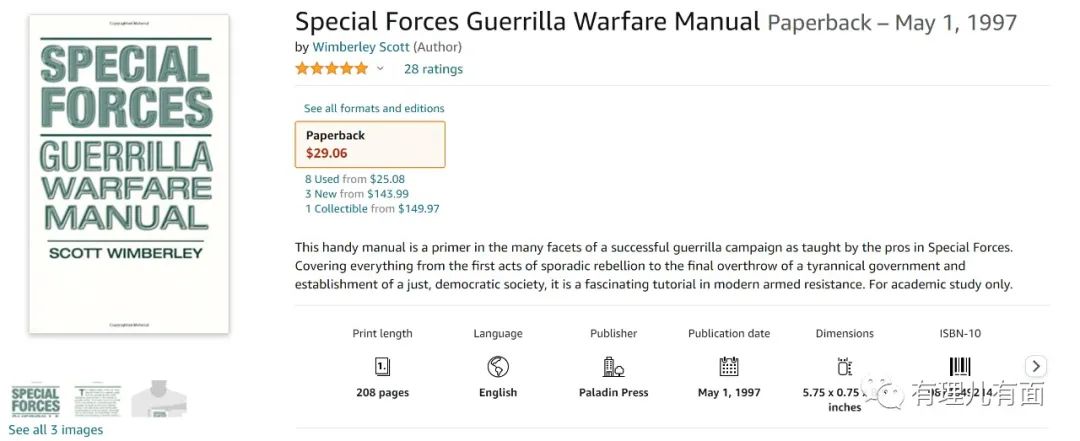1080x441 pixels.
Task: Click the ISBN-10 barcode icon
Action: point(960,366)
